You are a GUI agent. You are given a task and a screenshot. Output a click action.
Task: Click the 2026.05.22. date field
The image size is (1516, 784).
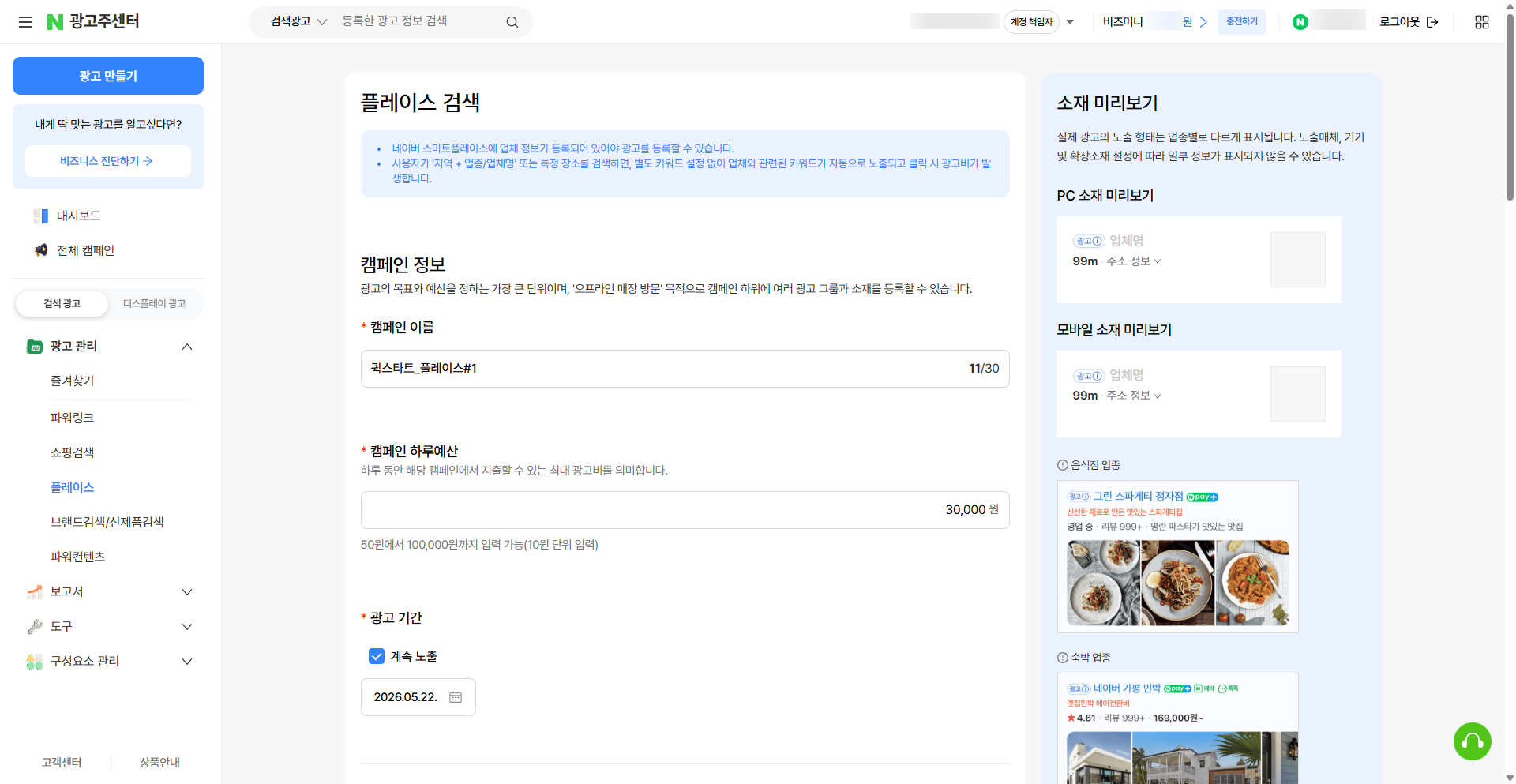click(418, 697)
